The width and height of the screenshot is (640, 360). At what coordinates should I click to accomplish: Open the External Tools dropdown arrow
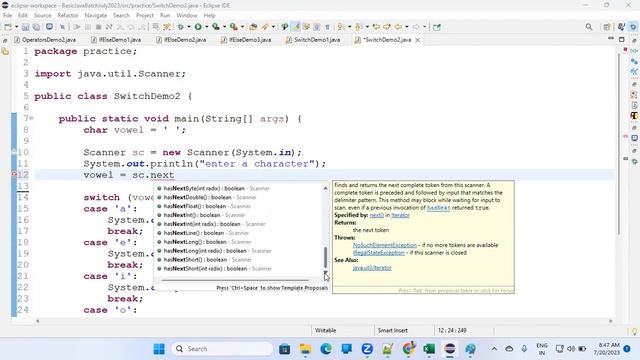[x=242, y=27]
